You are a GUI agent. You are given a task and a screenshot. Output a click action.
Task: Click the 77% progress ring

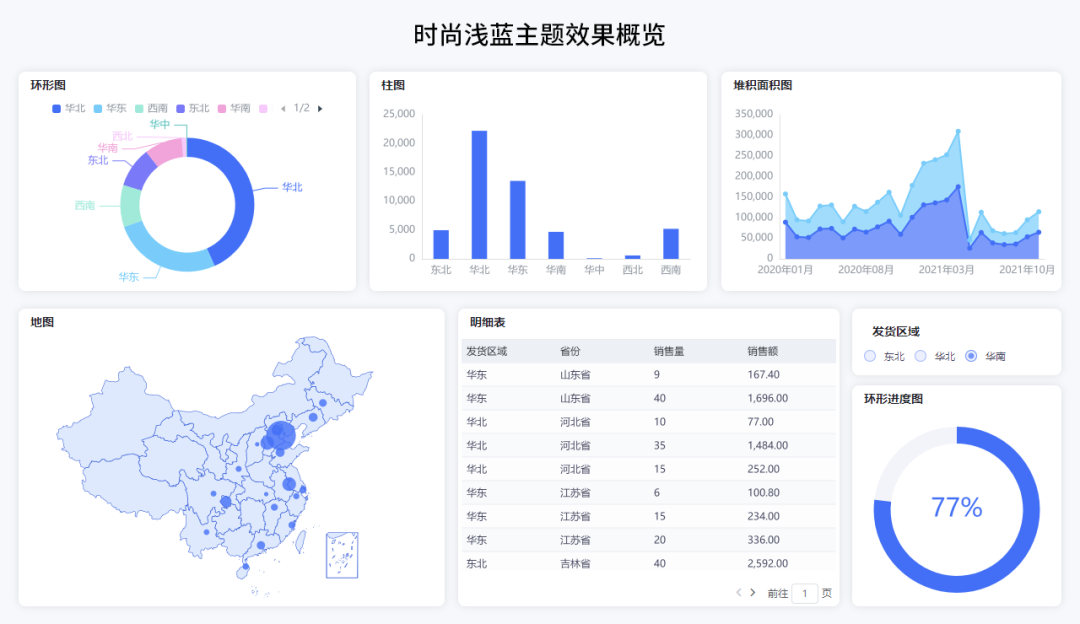click(x=955, y=508)
